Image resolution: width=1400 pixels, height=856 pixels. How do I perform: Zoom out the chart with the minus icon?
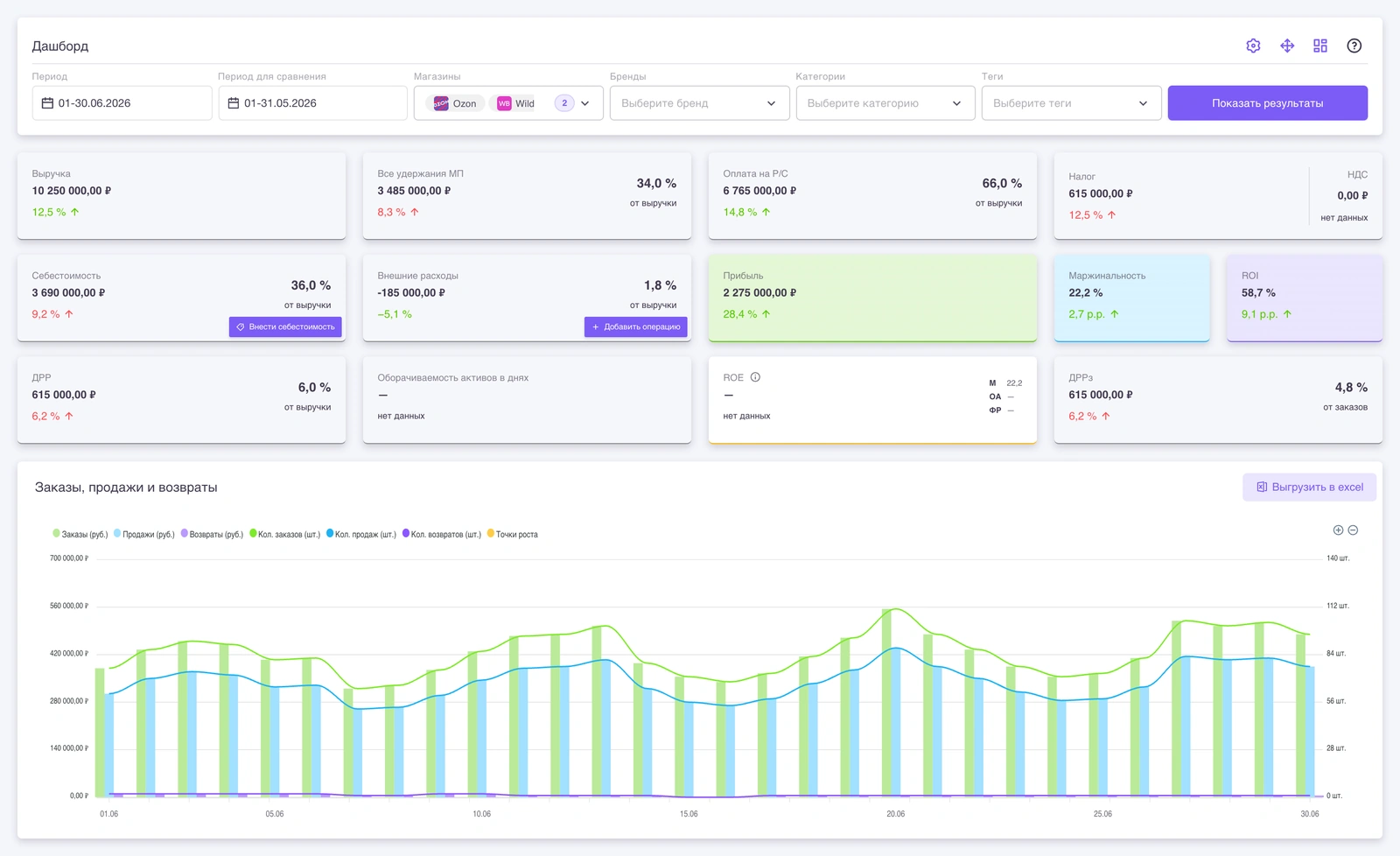click(1353, 530)
